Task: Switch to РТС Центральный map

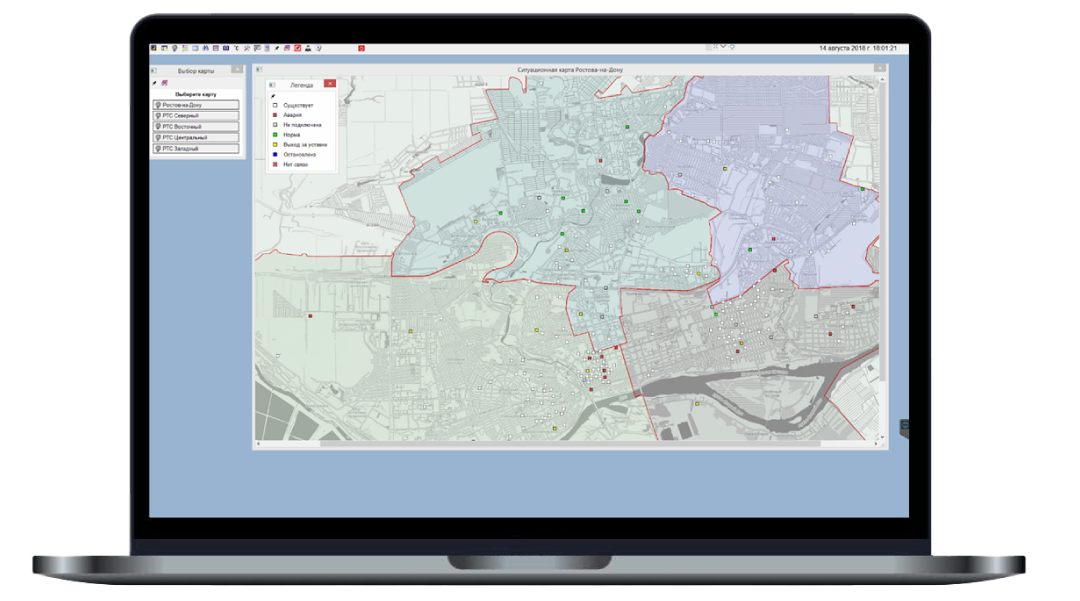Action: tap(195, 137)
